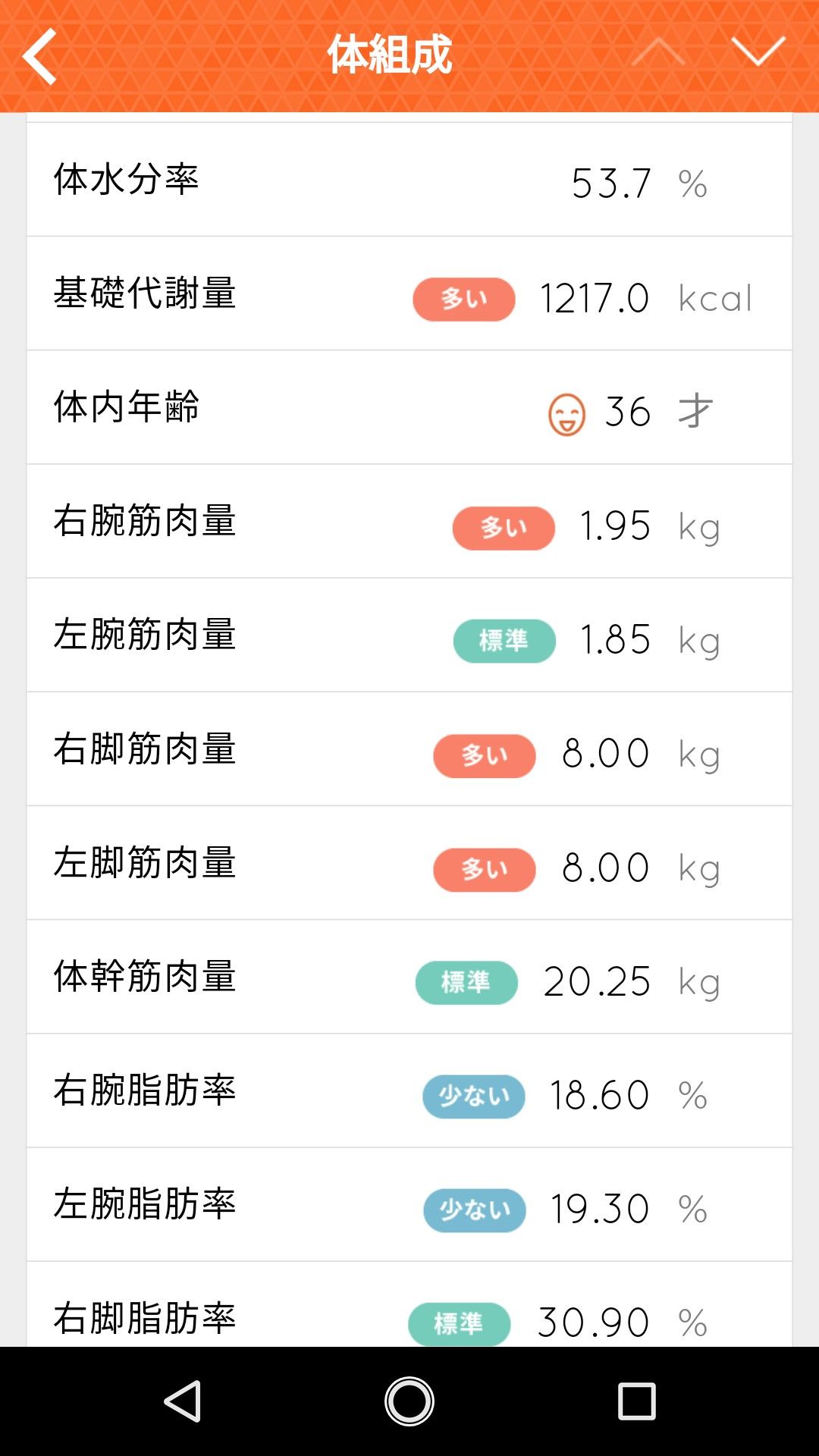The height and width of the screenshot is (1456, 819).
Task: Tap the 1217.0 kcal value
Action: (x=595, y=299)
